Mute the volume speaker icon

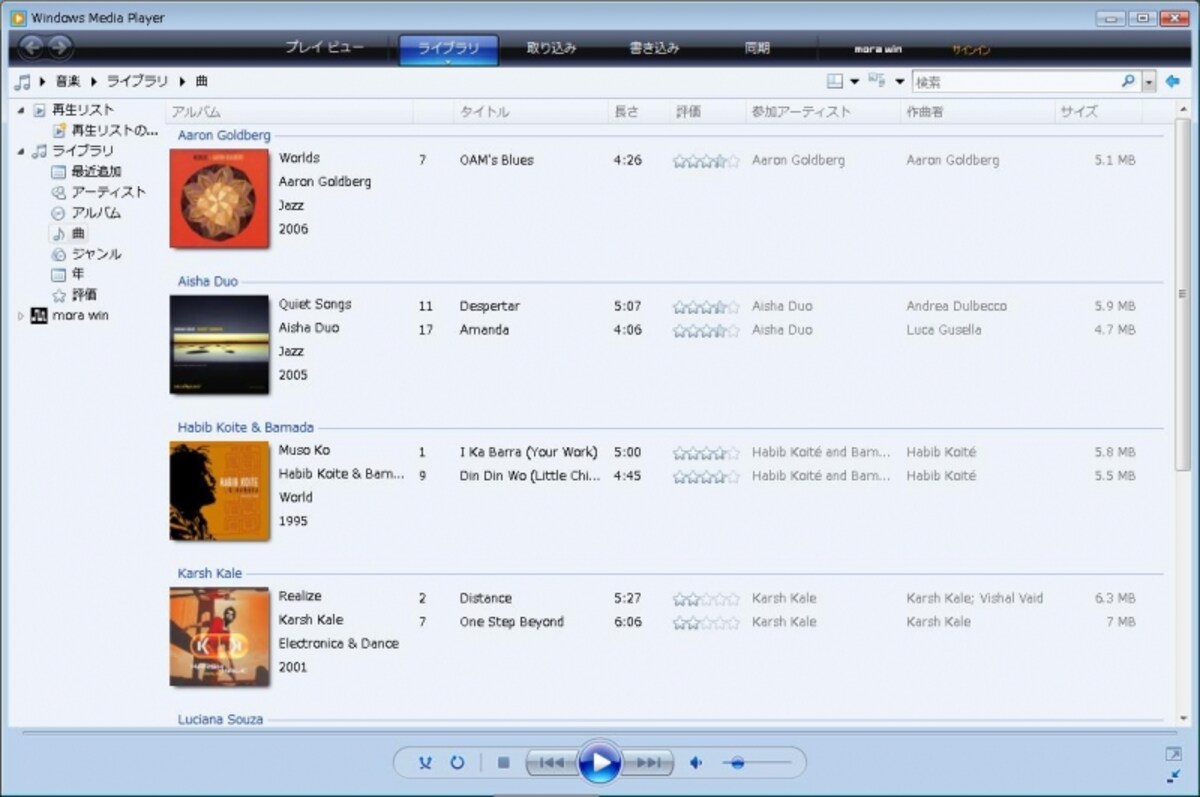(x=696, y=763)
